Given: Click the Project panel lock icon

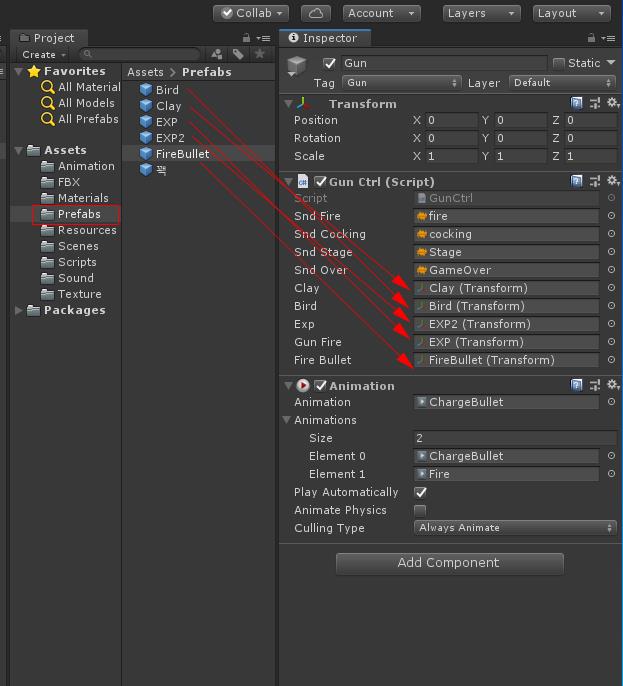Looking at the screenshot, I should [246, 38].
